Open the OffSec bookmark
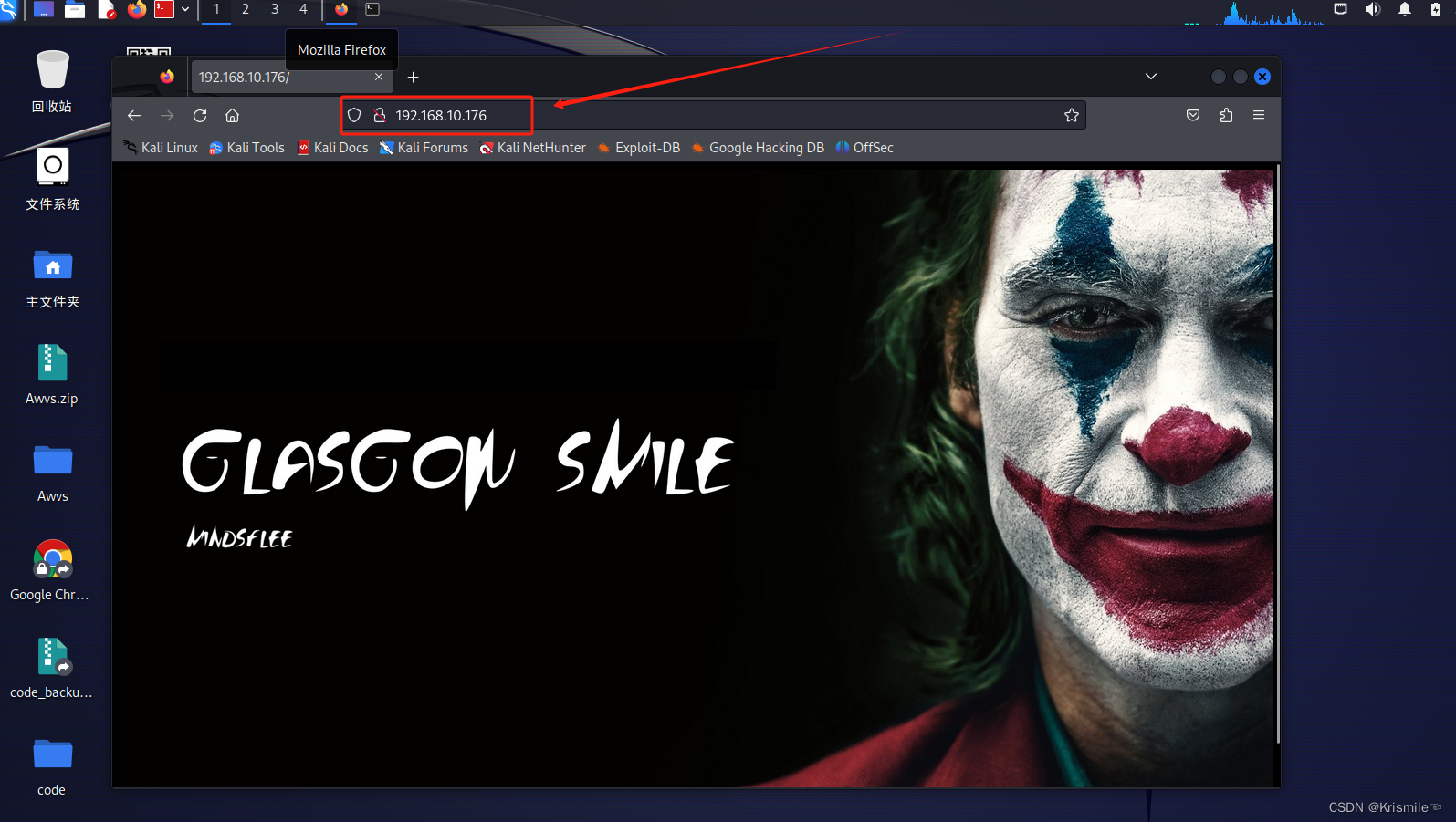Image resolution: width=1456 pixels, height=822 pixels. point(864,148)
